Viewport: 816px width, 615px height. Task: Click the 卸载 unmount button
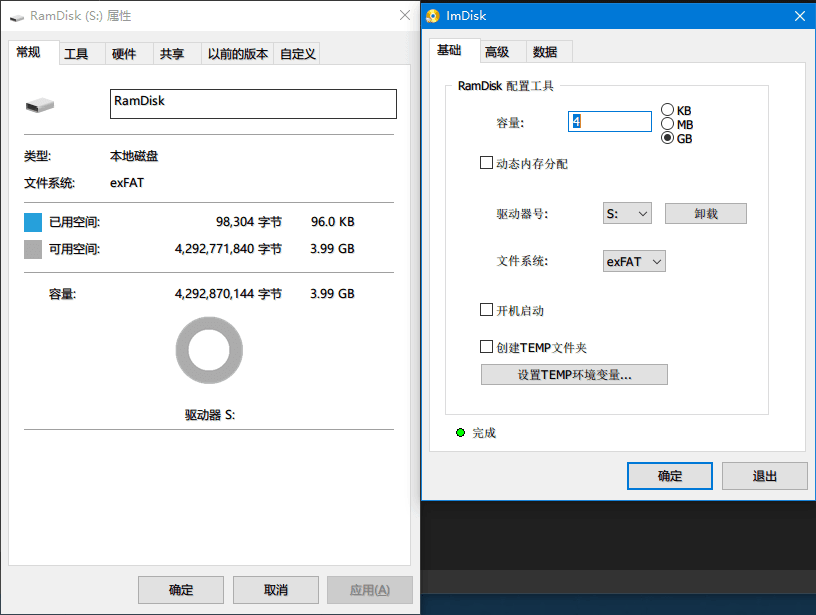click(706, 213)
